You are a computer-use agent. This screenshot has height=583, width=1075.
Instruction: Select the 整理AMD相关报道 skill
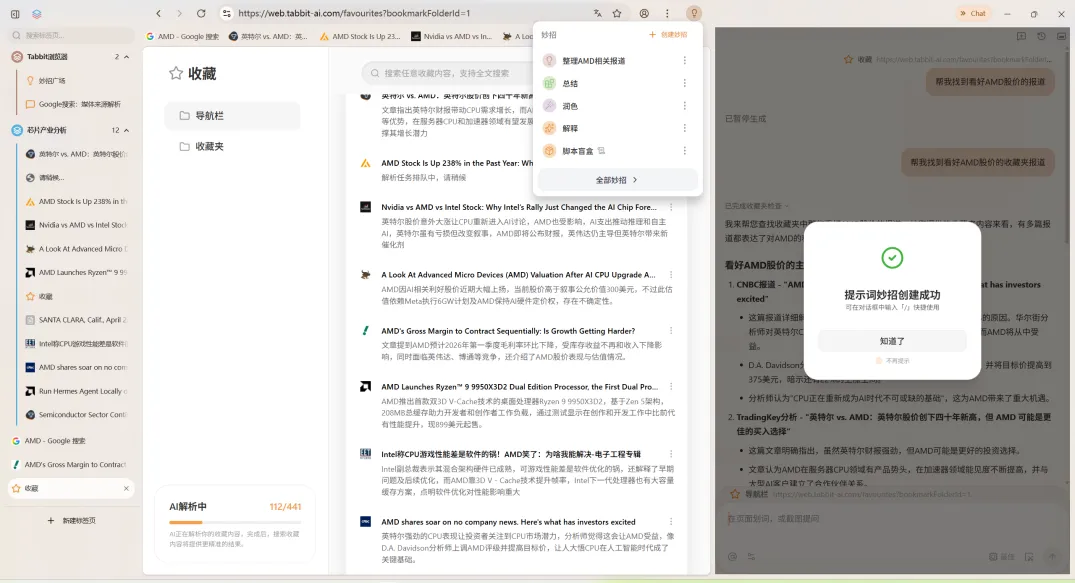click(x=594, y=61)
